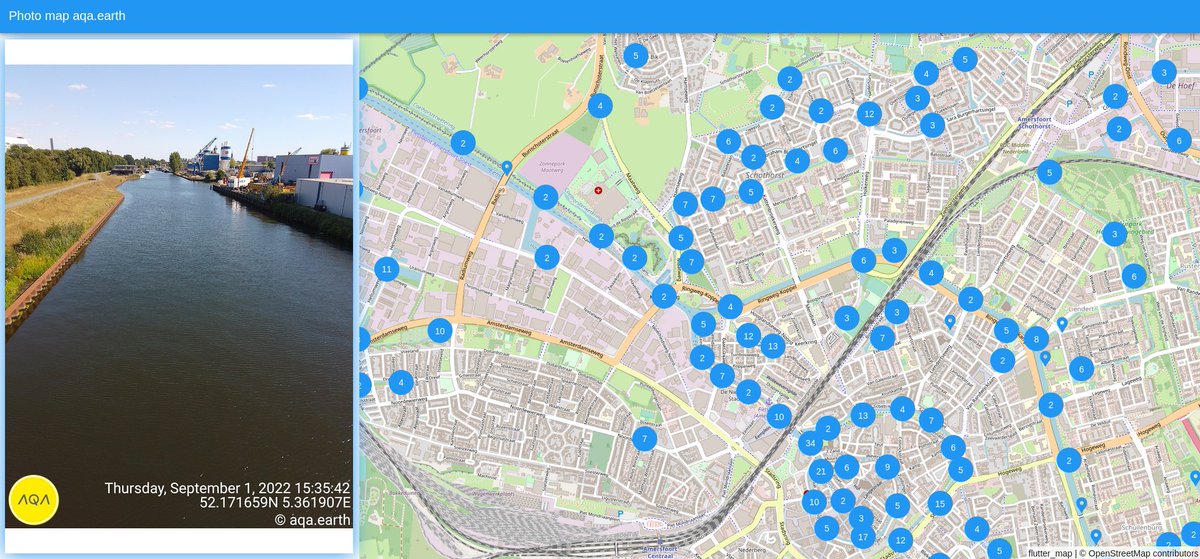Image resolution: width=1200 pixels, height=559 pixels.
Task: Click the 12 cluster near Keerkring label
Action: click(x=748, y=336)
